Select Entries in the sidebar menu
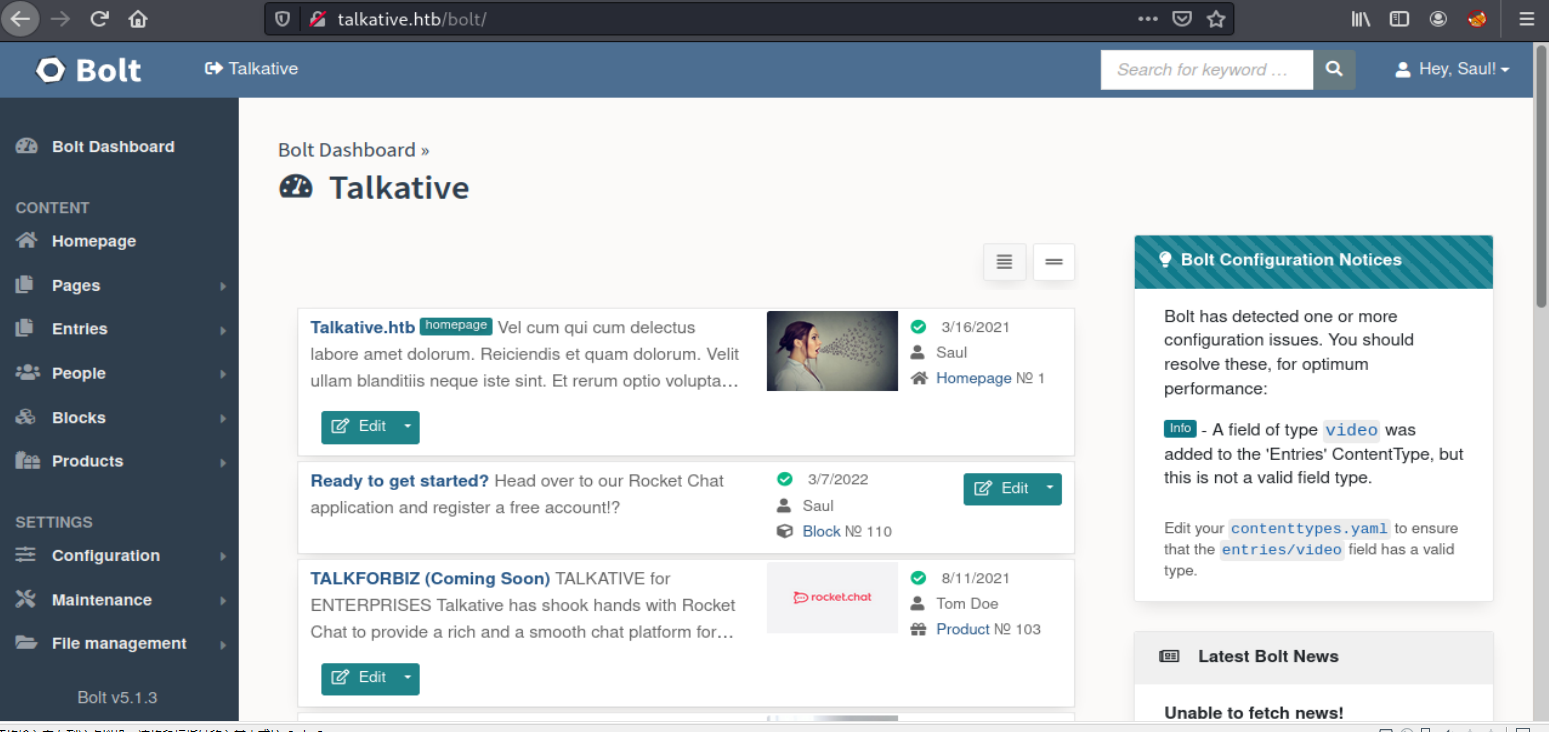Viewport: 1549px width, 732px height. pos(80,329)
